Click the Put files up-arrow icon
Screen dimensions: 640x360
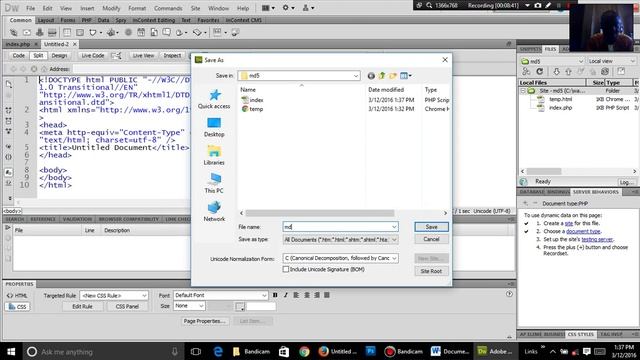[x=568, y=72]
